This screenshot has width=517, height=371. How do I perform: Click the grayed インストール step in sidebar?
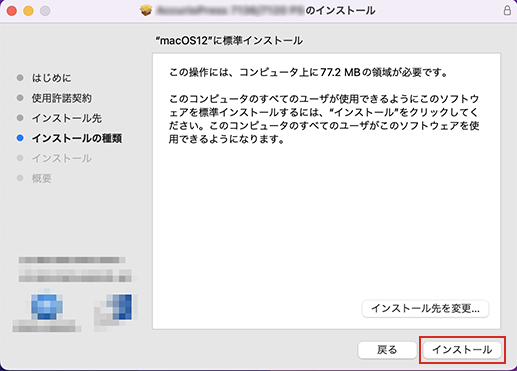[x=61, y=158]
